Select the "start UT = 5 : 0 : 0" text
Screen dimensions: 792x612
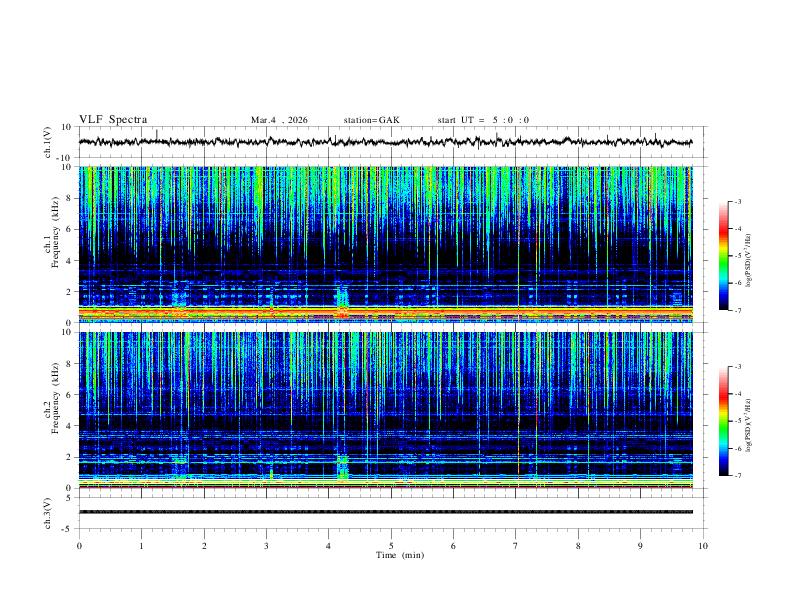point(483,120)
